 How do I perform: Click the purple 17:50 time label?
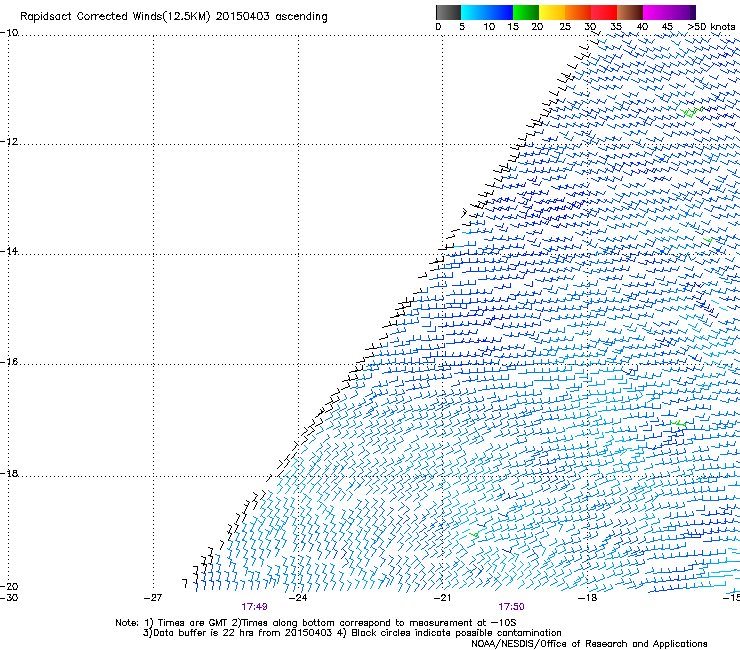pyautogui.click(x=511, y=607)
